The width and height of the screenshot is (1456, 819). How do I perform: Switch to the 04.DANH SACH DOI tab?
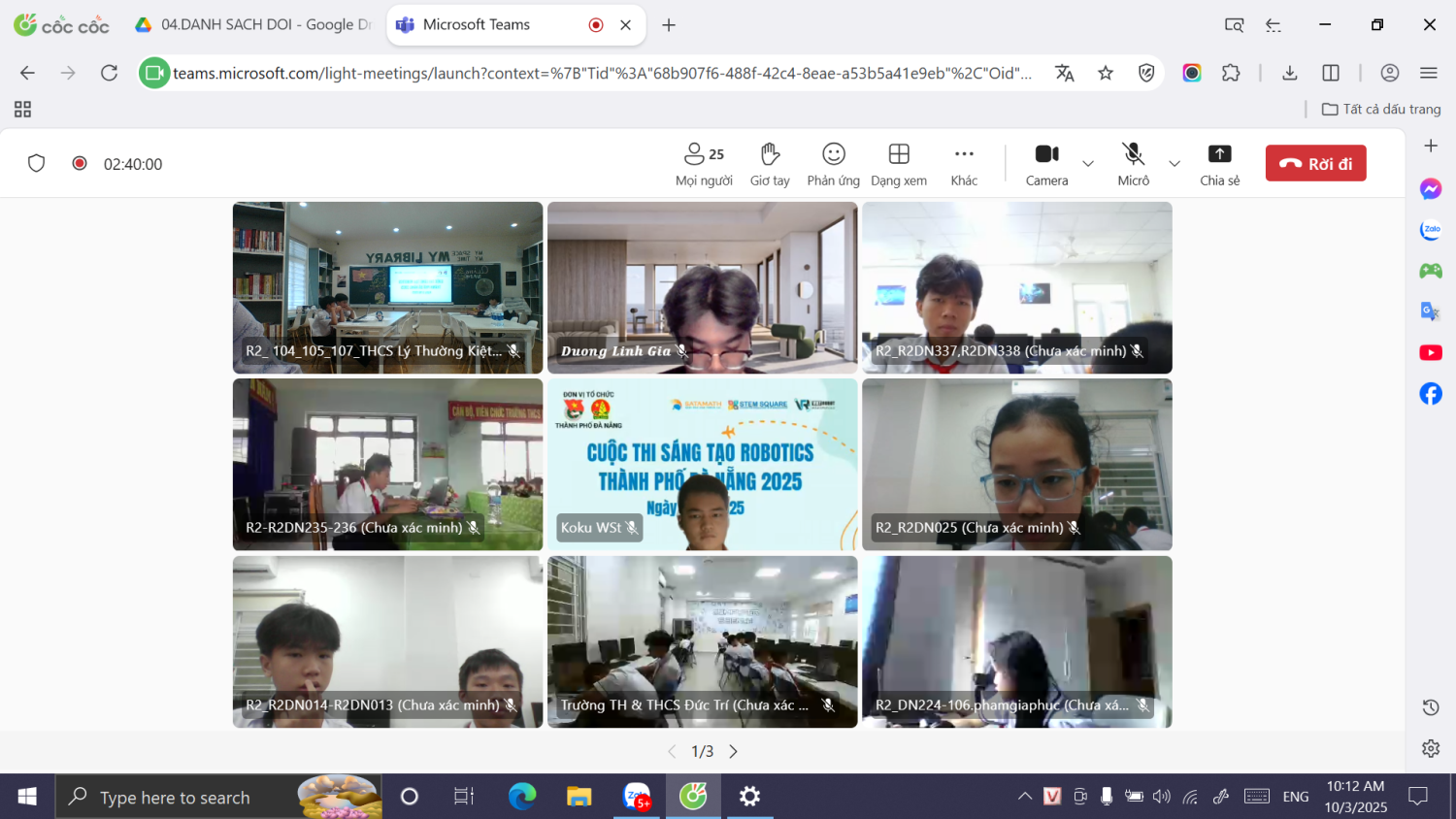tap(254, 25)
